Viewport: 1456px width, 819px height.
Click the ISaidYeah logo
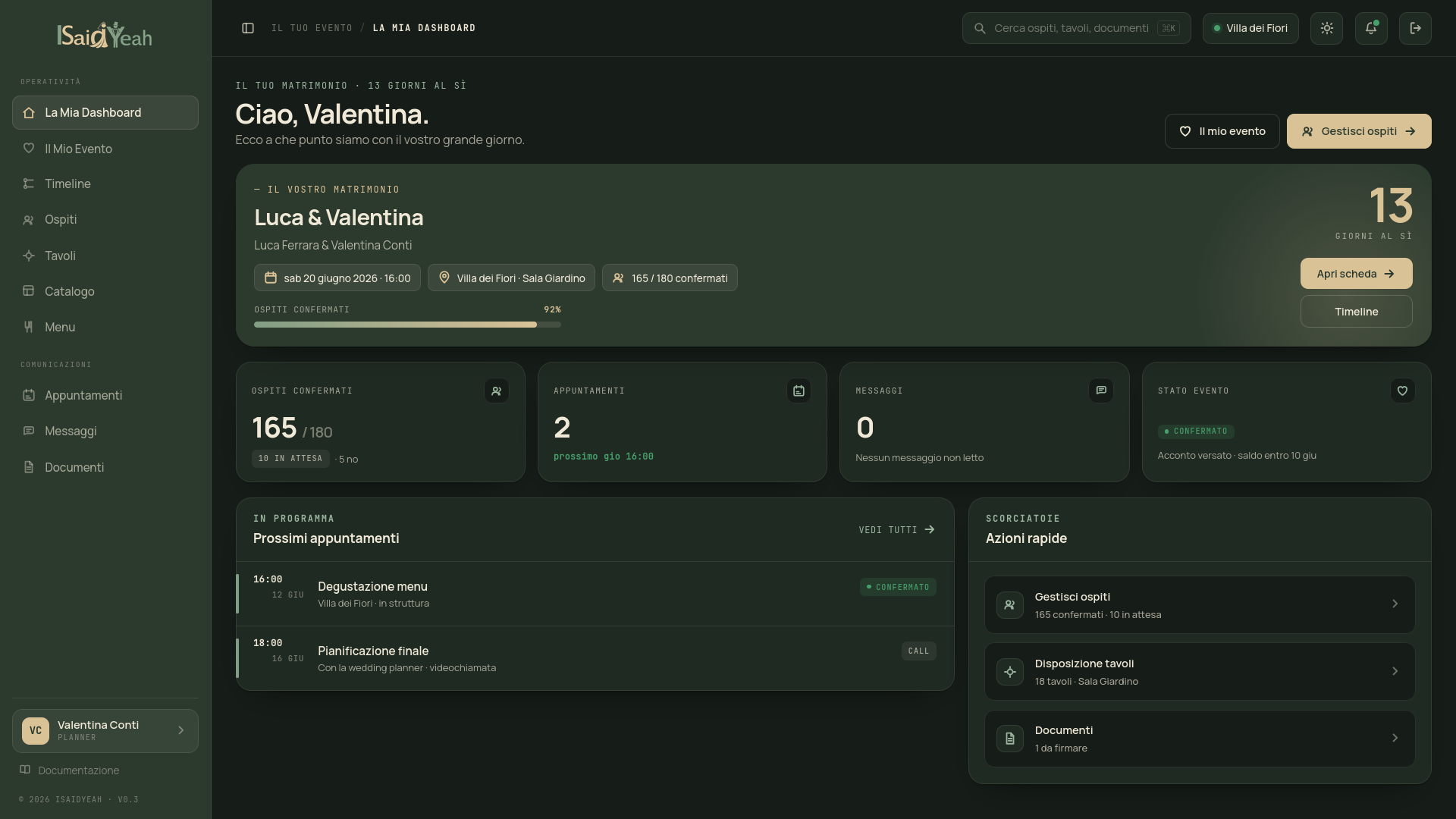105,35
